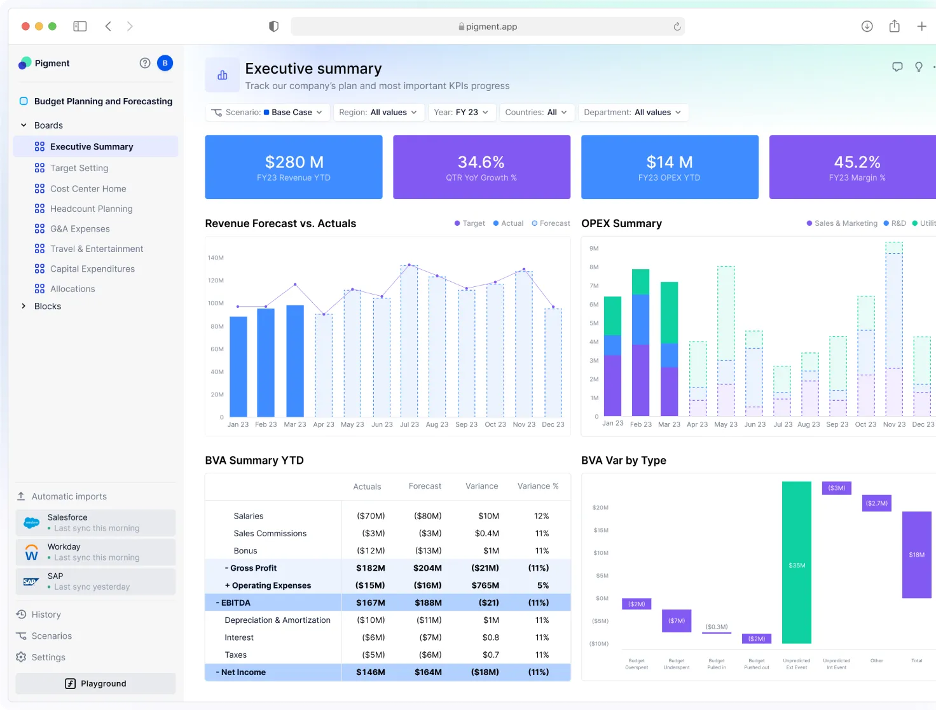This screenshot has height=710, width=936.
Task: Click the lightbulb suggestions icon
Action: pos(919,66)
